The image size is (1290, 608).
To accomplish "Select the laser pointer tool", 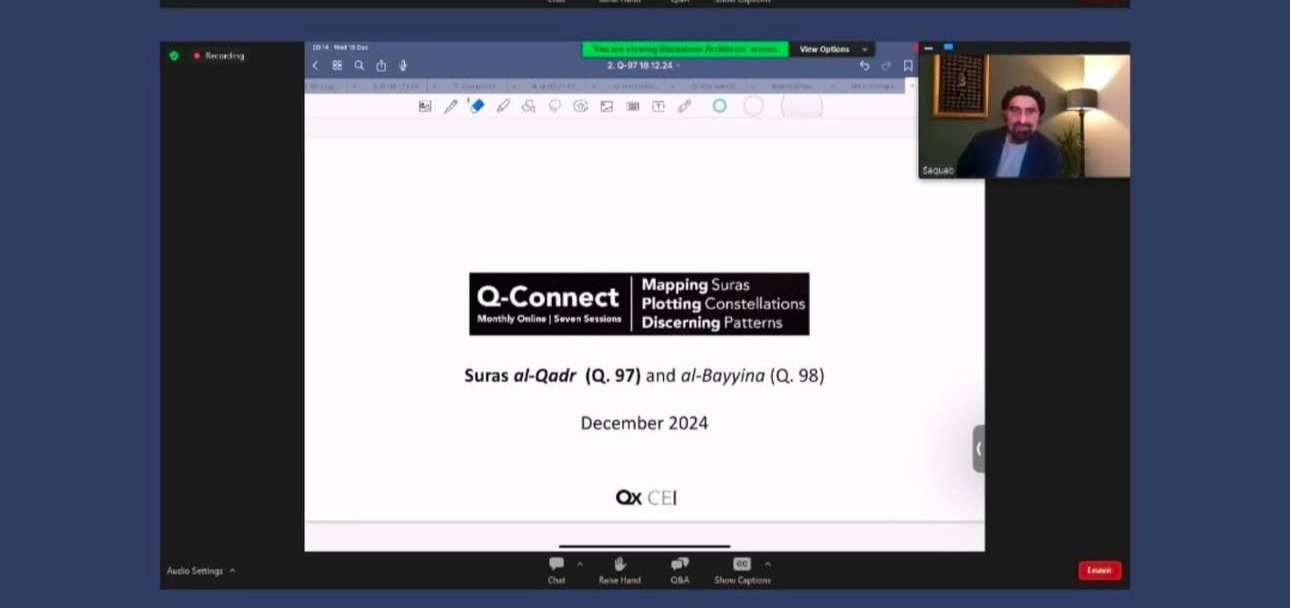I will tap(684, 106).
